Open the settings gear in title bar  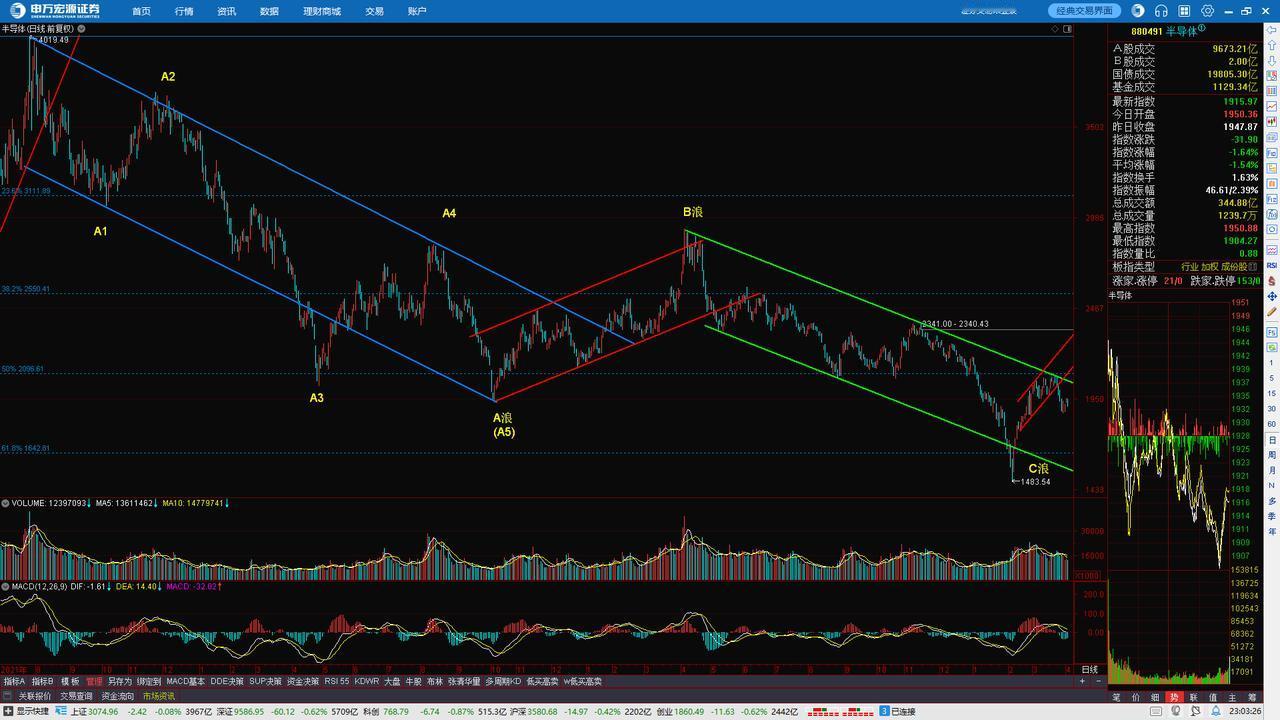tap(1208, 11)
